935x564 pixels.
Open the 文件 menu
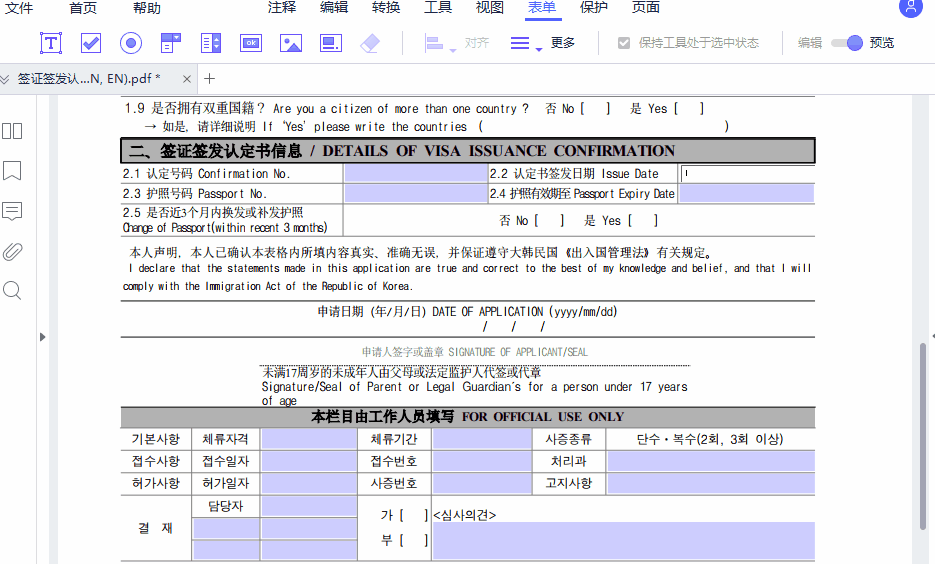pos(19,8)
